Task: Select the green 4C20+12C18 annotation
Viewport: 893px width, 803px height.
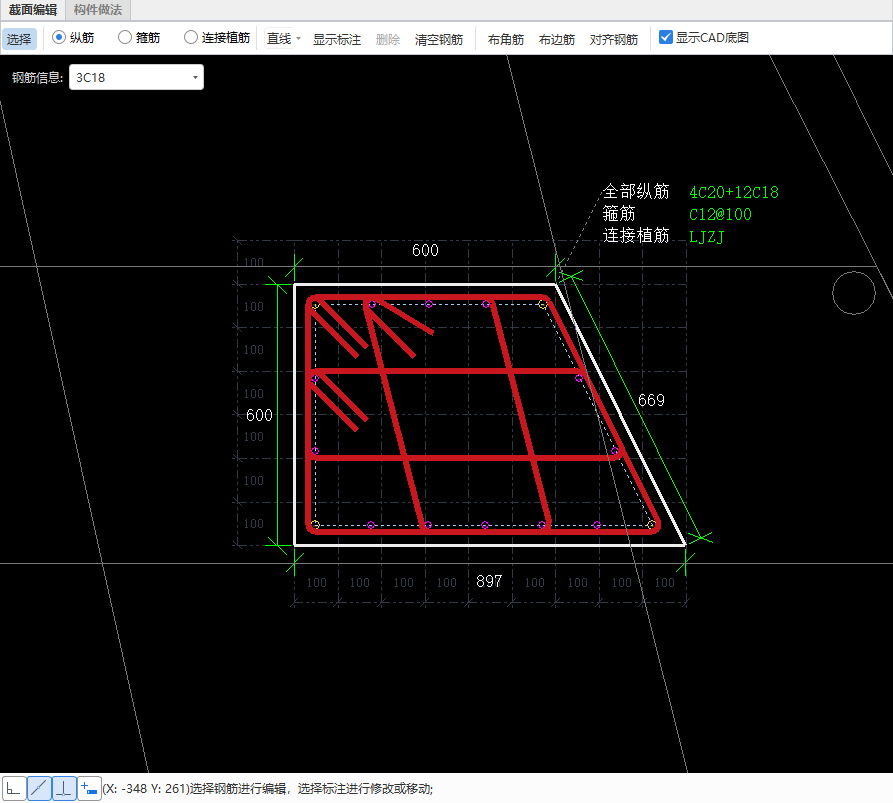Action: point(734,192)
